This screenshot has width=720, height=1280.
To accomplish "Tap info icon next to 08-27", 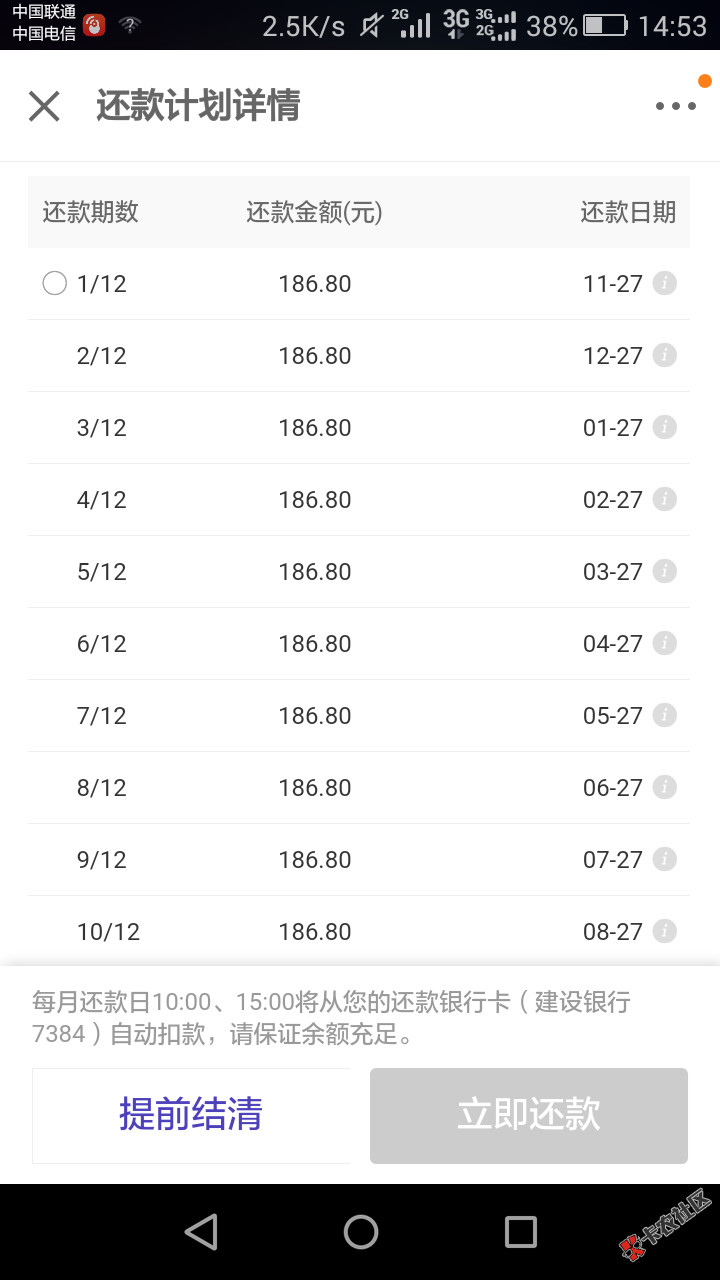I will pos(664,931).
